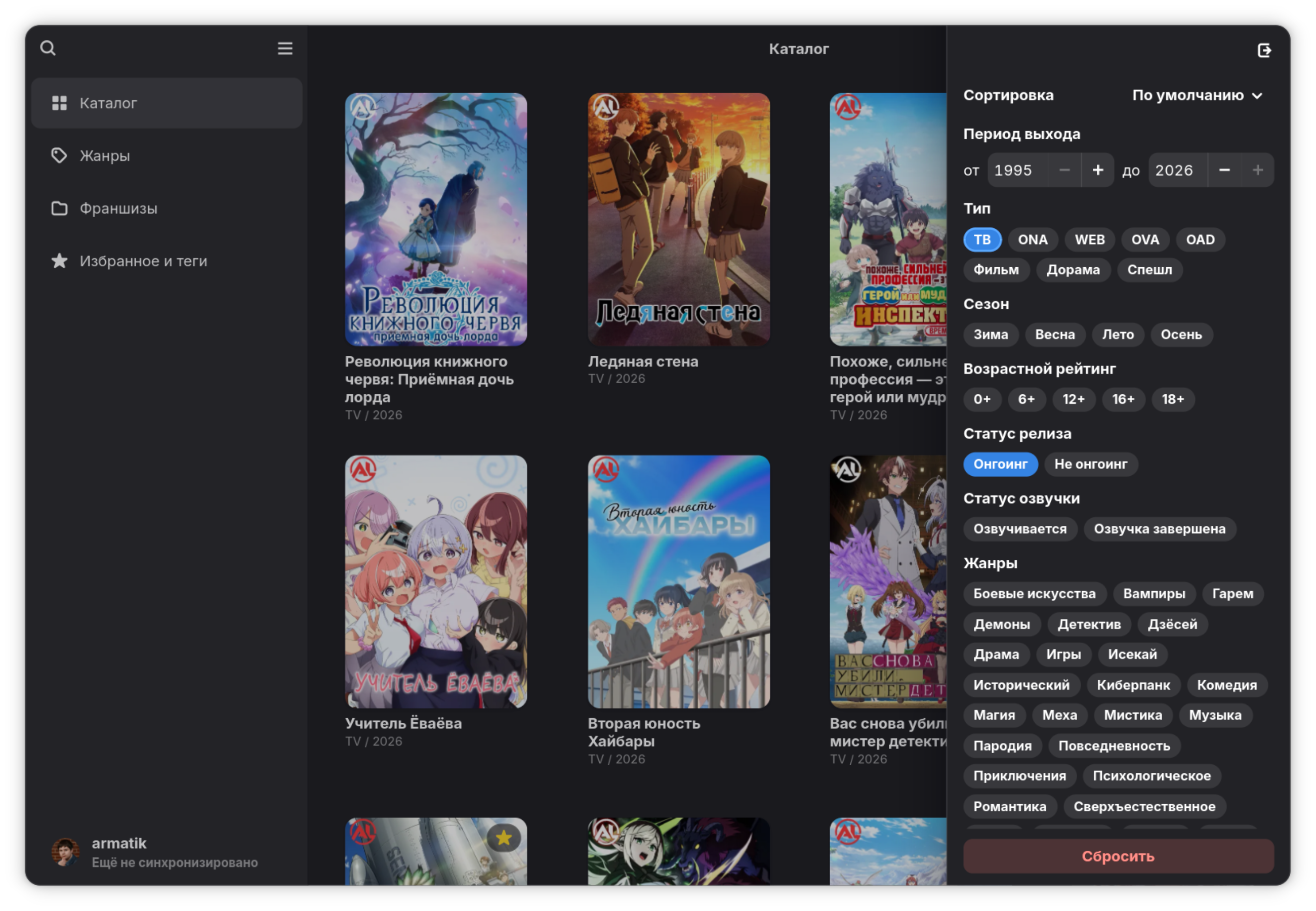Select the 0+ age rating
This screenshot has width=1316, height=911.
pyautogui.click(x=981, y=399)
